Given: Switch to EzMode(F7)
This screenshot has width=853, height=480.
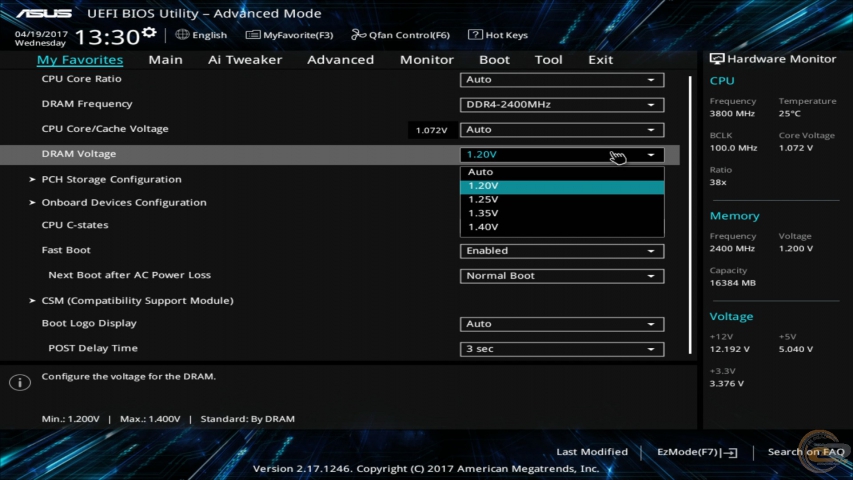Looking at the screenshot, I should point(697,452).
